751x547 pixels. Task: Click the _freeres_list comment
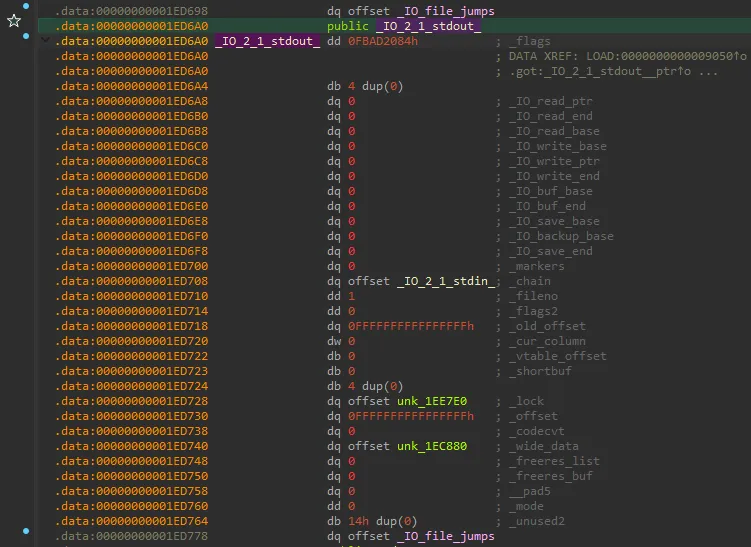click(554, 461)
